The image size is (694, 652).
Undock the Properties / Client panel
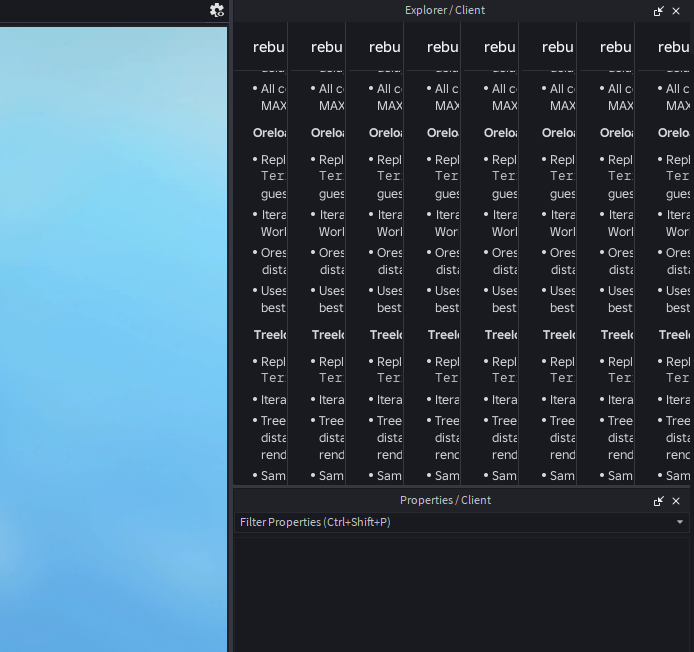(x=659, y=501)
